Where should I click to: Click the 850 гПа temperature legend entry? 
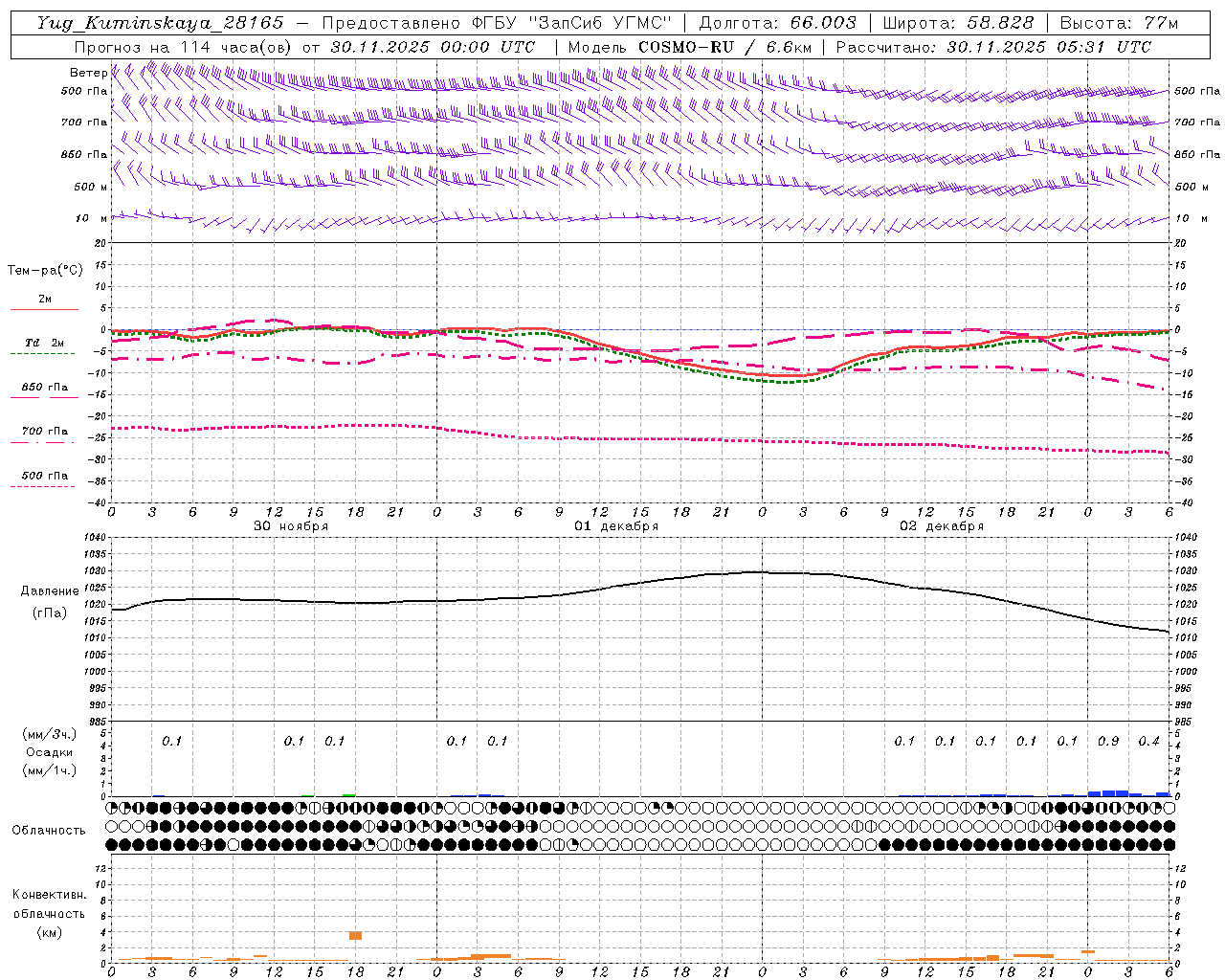point(44,388)
